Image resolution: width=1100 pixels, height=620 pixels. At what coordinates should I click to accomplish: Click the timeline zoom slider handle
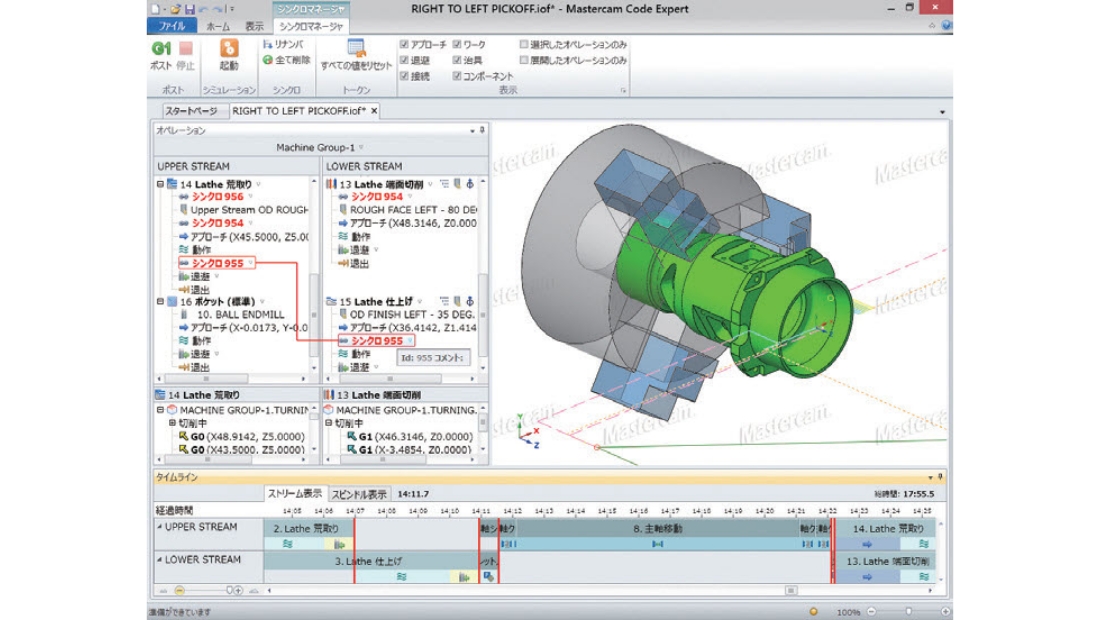point(229,591)
